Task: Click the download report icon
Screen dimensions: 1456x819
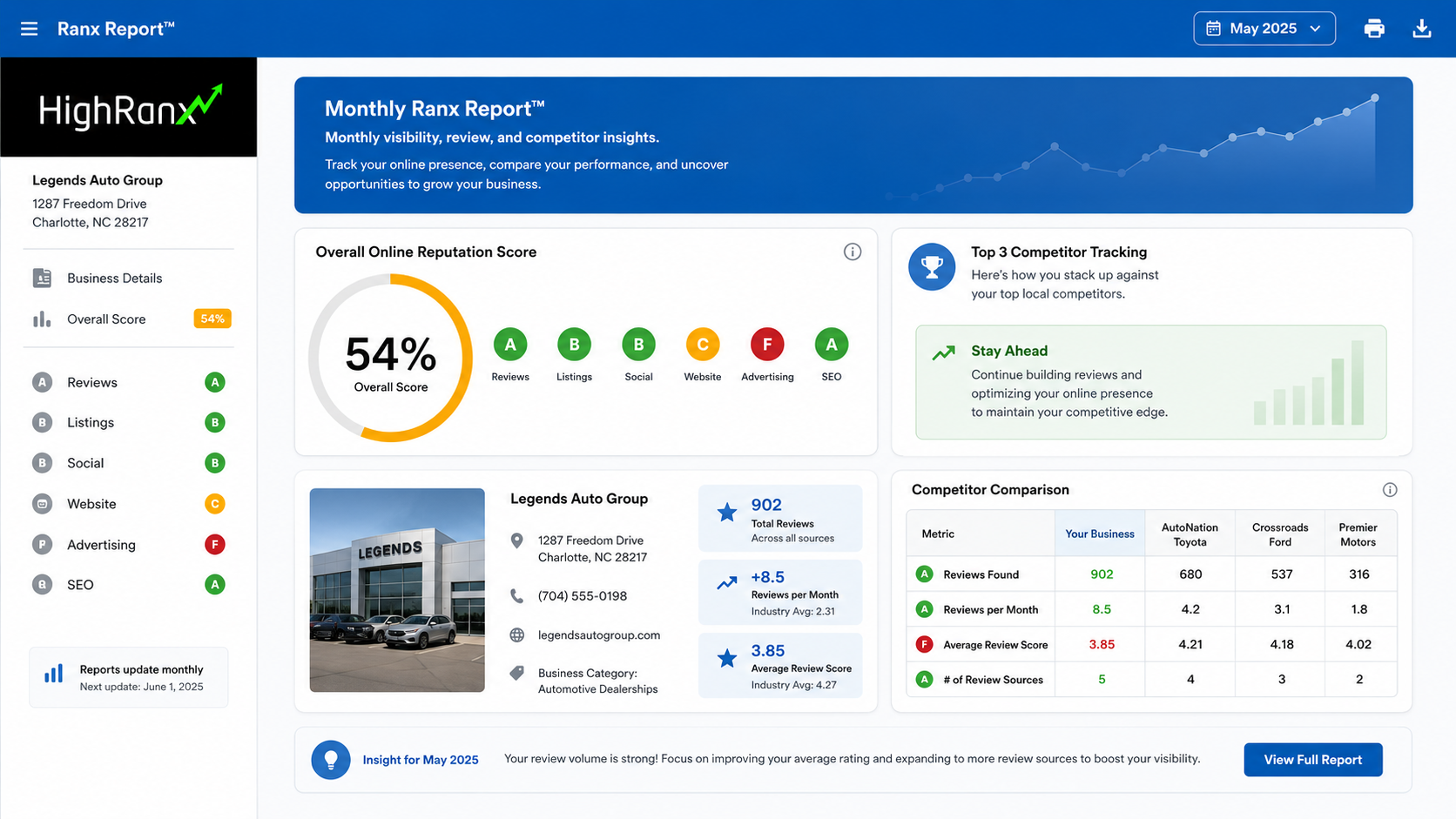Action: 1422,29
